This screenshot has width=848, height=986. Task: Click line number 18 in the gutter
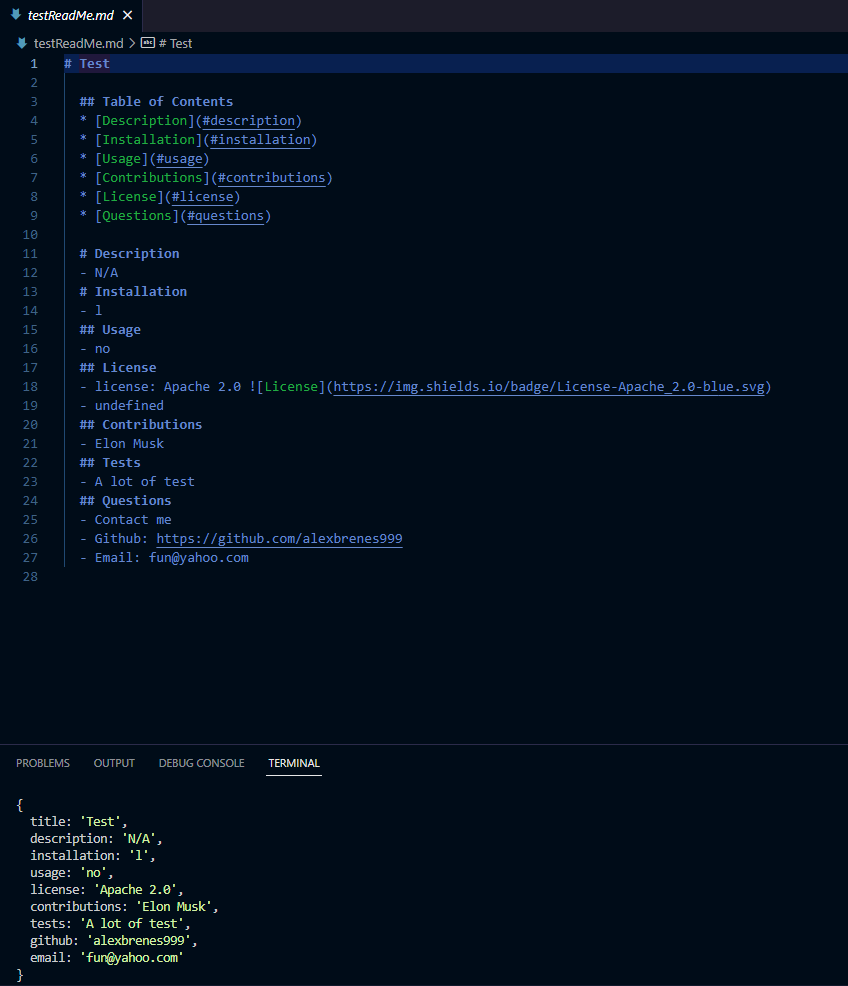point(29,386)
